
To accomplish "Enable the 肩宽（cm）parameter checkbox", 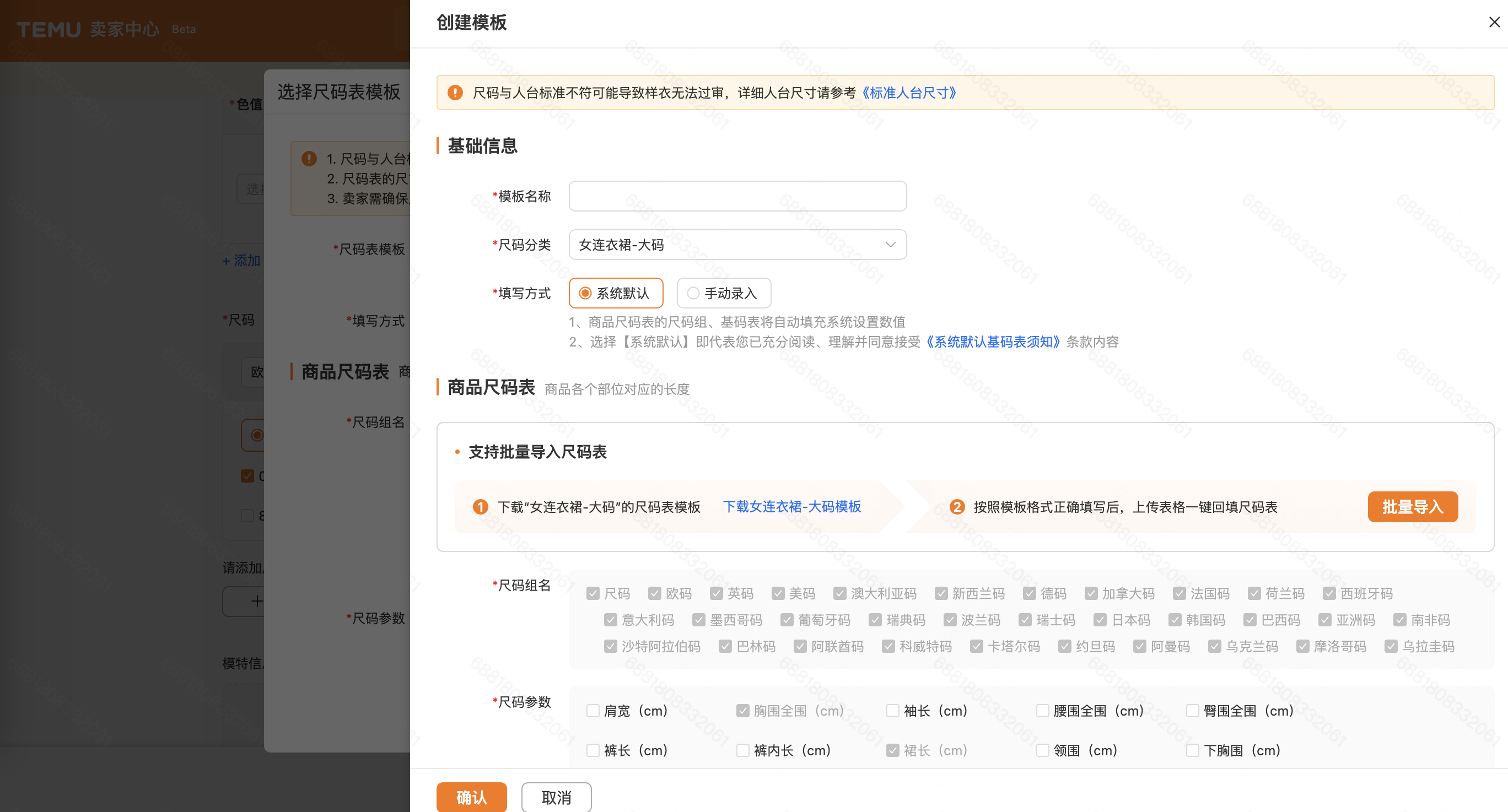I will (x=593, y=710).
